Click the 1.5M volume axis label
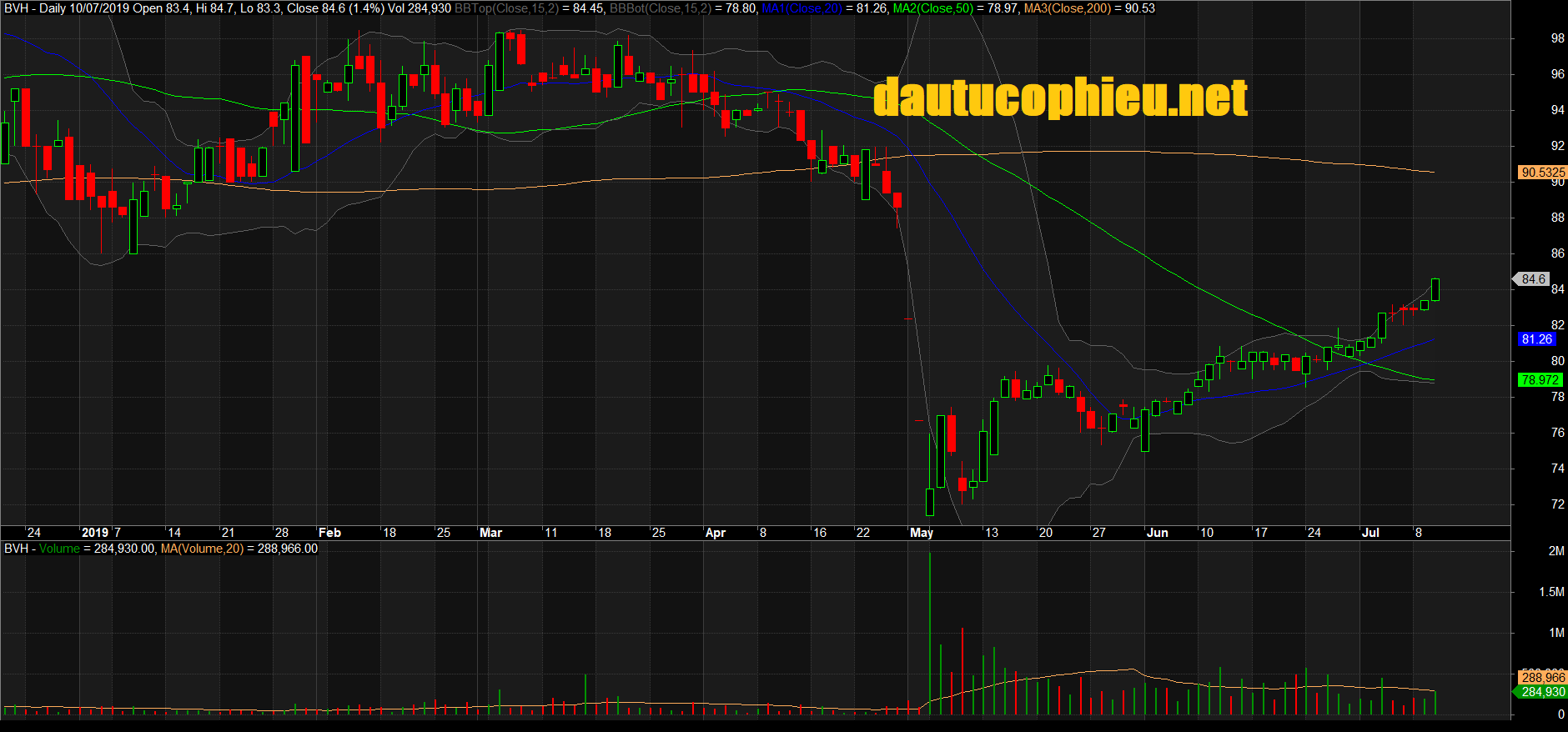 [1552, 592]
